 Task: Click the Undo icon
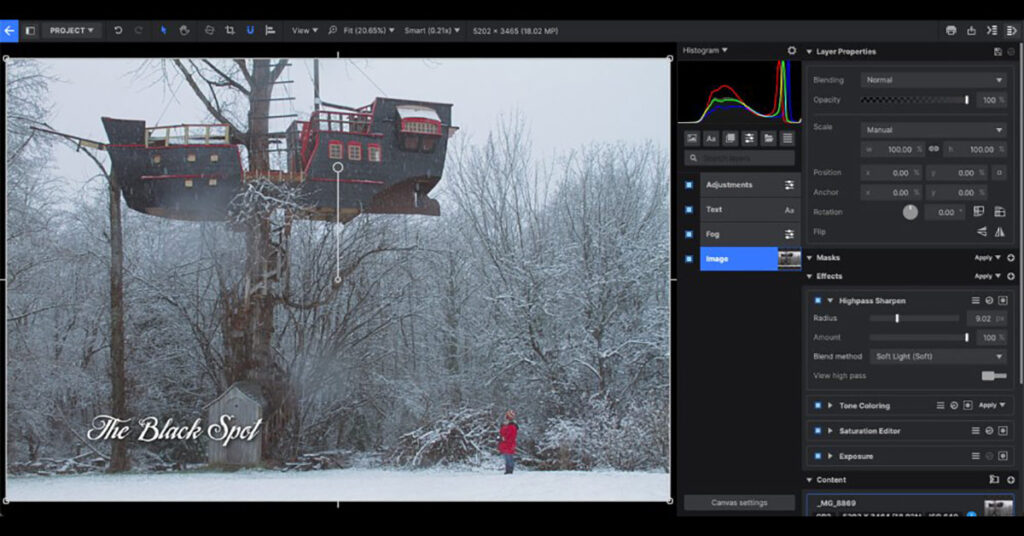(118, 30)
